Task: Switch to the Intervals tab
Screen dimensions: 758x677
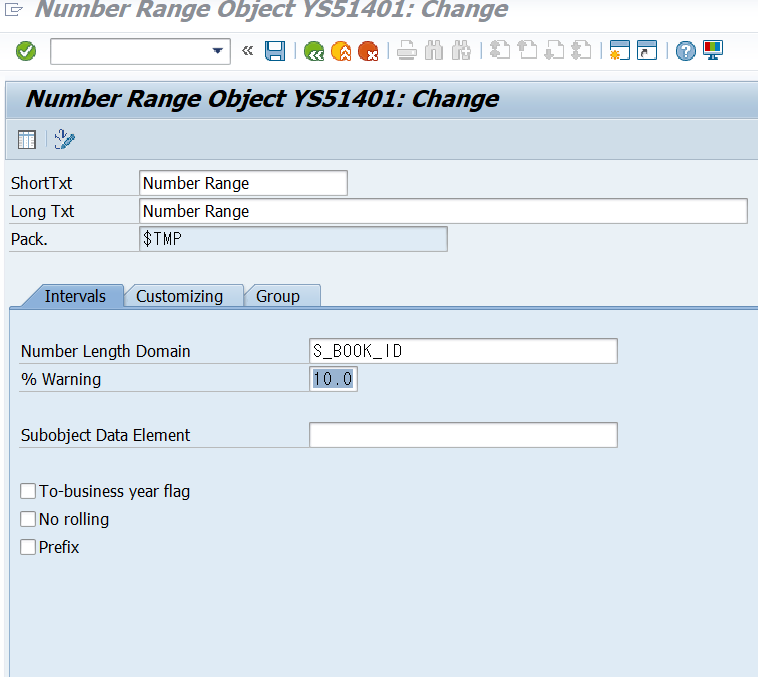Action: [x=75, y=296]
